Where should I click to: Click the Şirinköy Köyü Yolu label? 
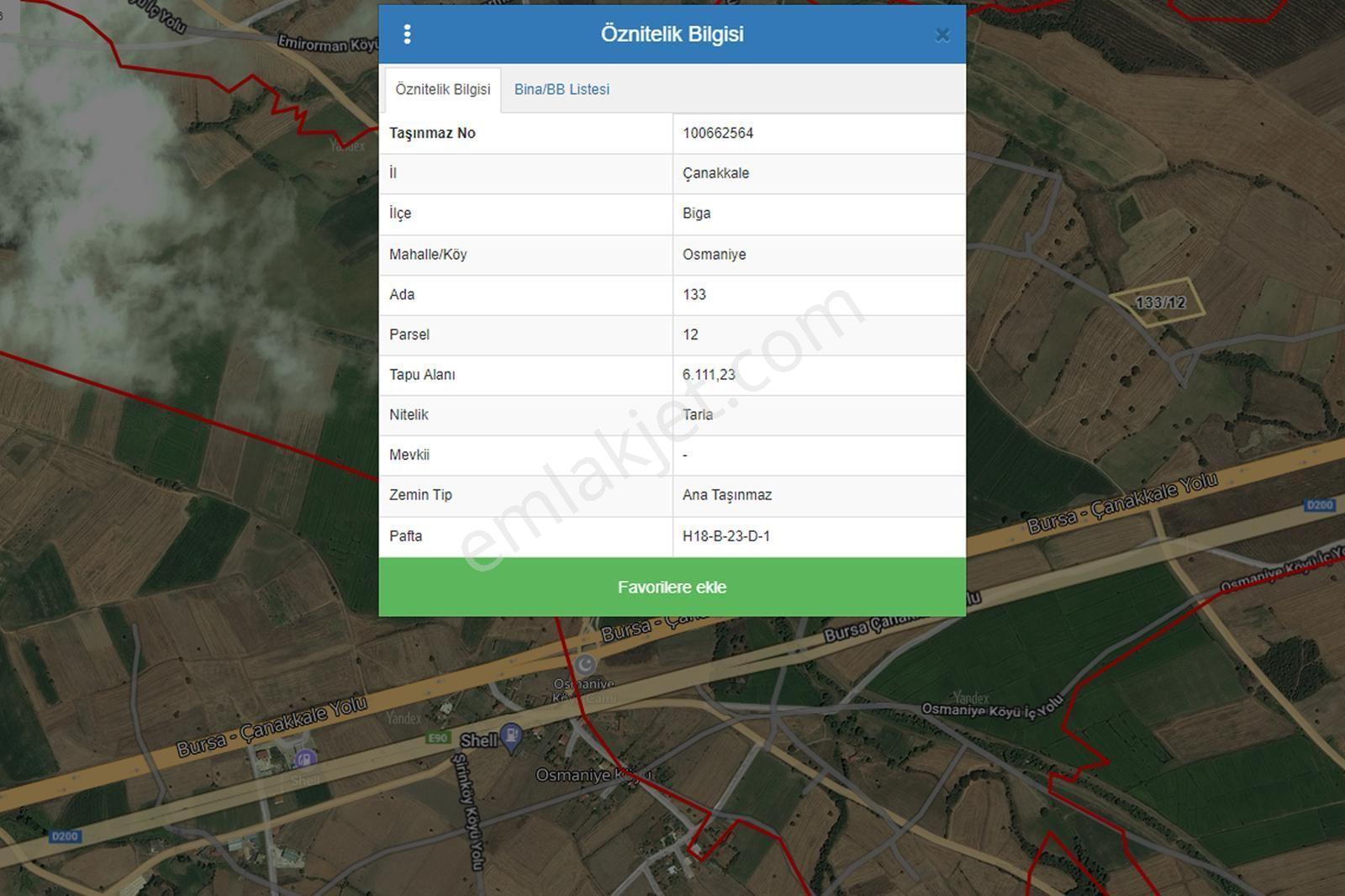[469, 811]
